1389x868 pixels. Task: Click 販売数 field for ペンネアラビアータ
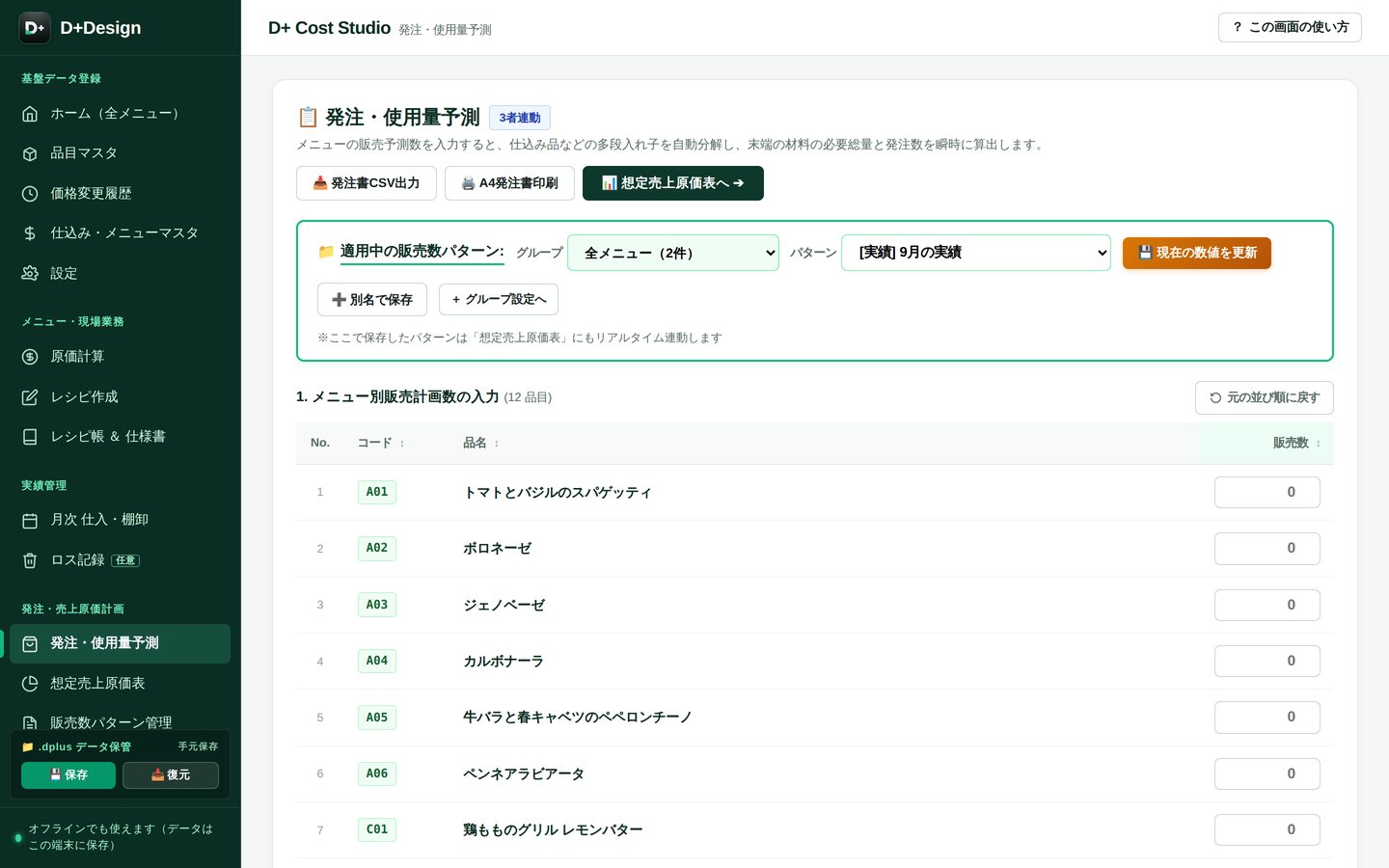[1267, 774]
